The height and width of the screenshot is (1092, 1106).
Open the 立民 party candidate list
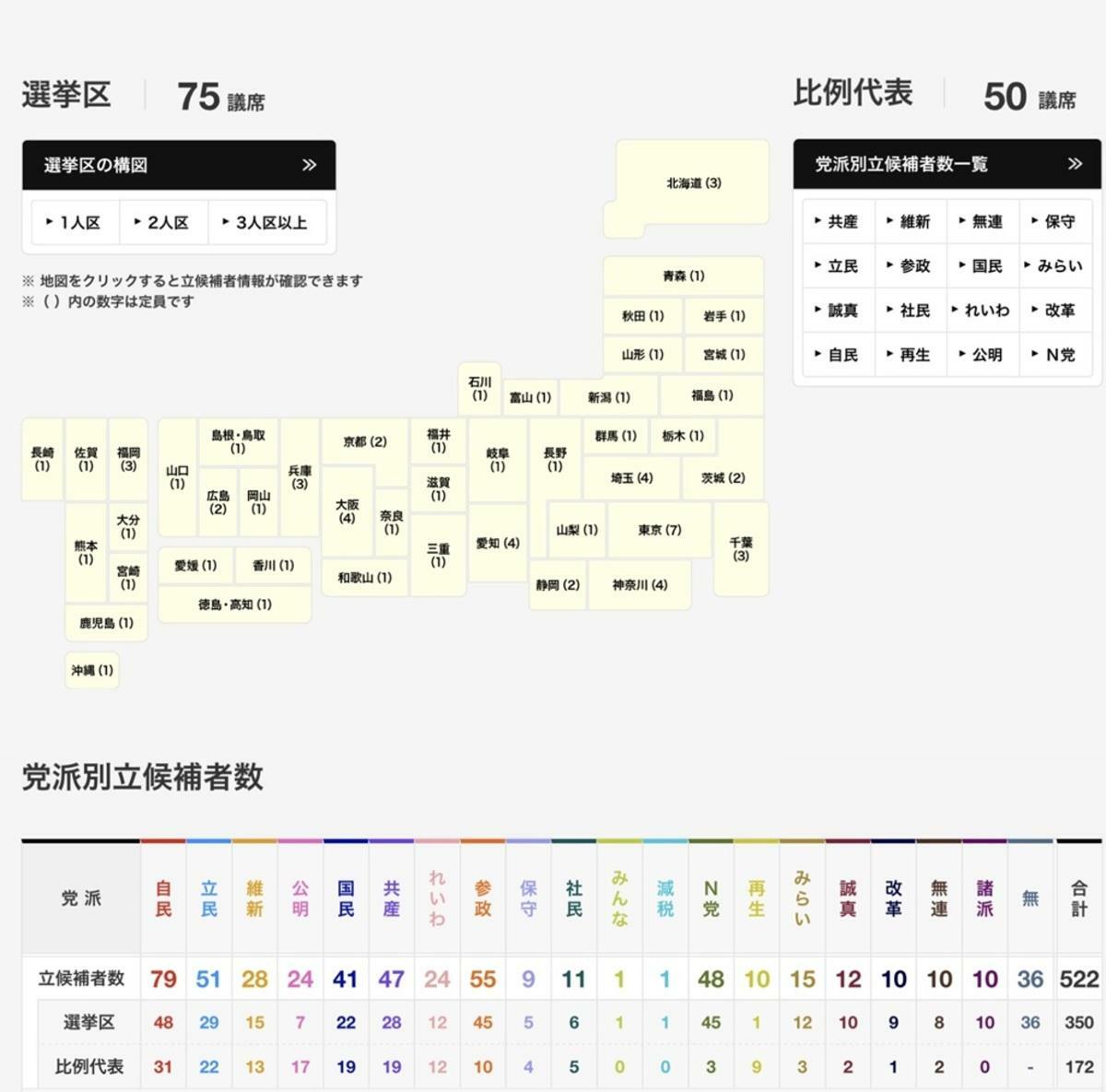838,265
